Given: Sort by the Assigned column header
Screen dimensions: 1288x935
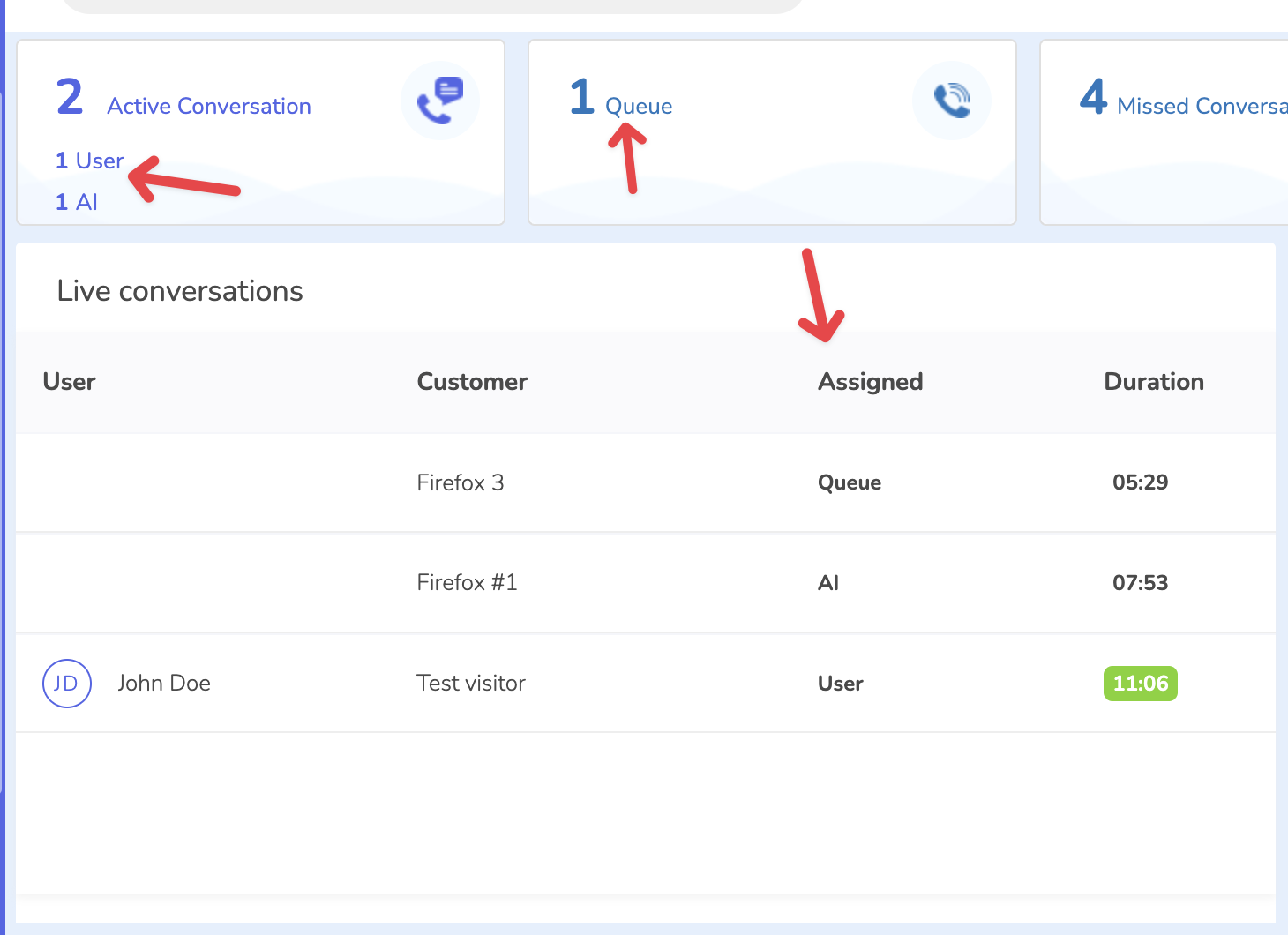Looking at the screenshot, I should click(x=870, y=382).
